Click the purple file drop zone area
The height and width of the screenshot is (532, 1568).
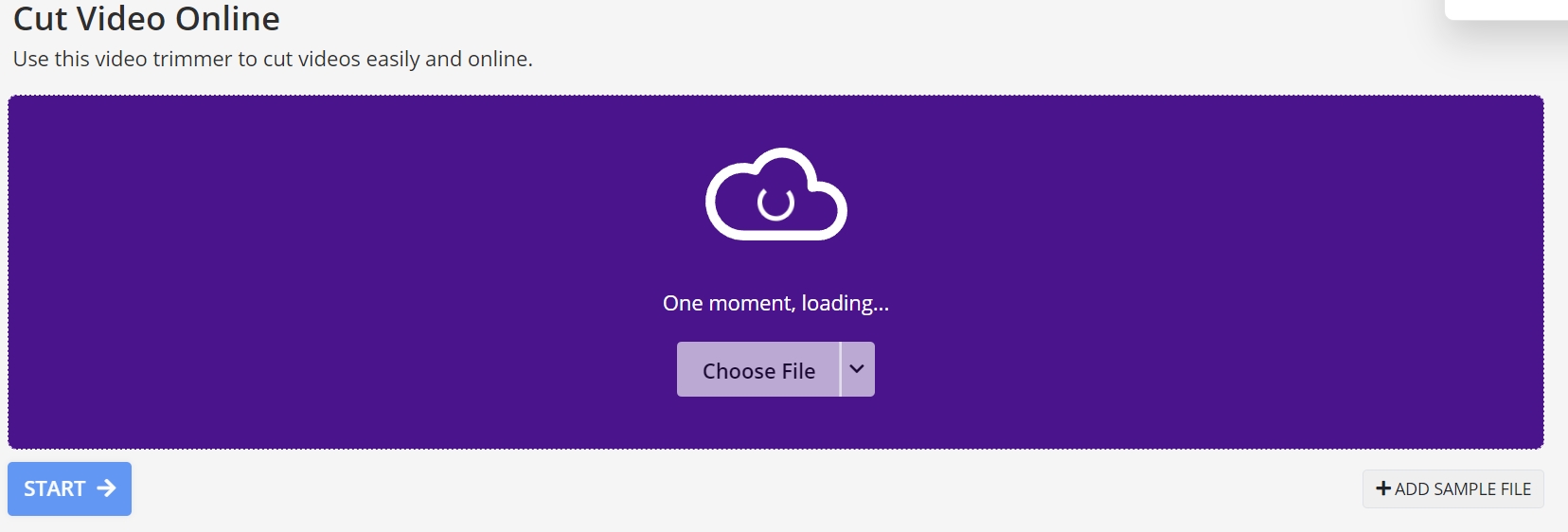(x=775, y=272)
